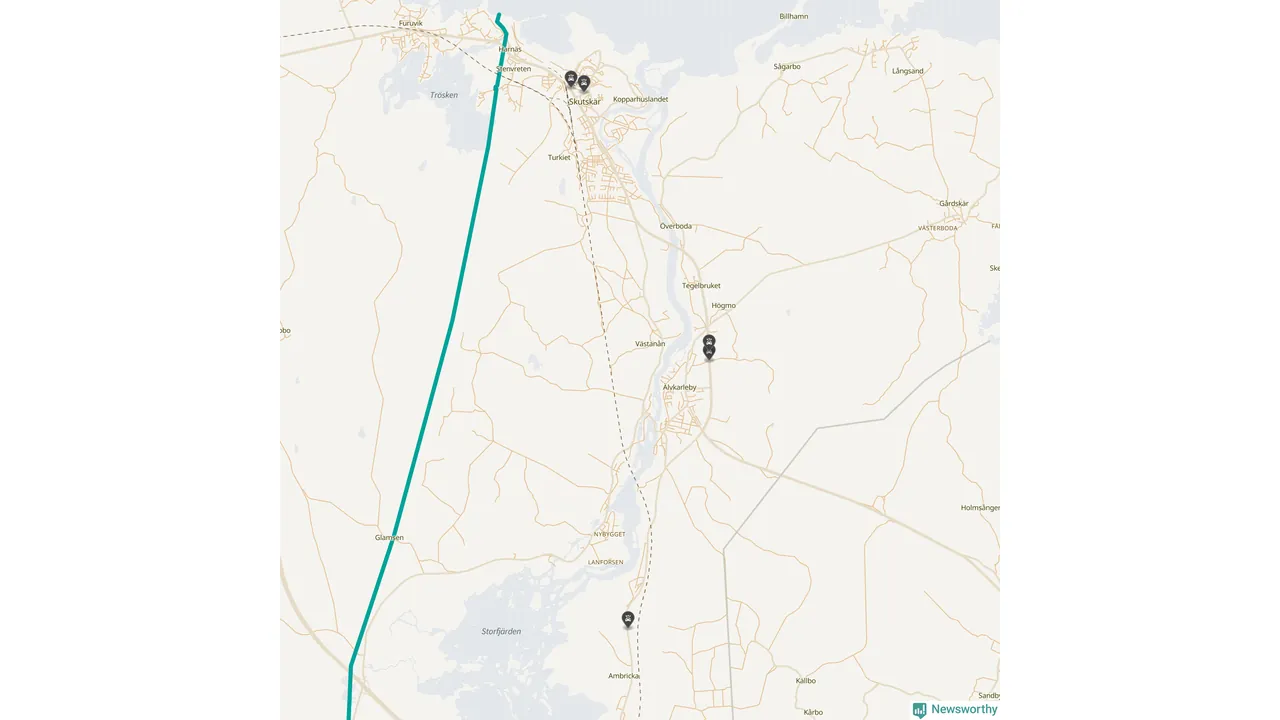Screen dimensions: 1280x720
Task: Click the Långsand place label
Action: coord(908,71)
